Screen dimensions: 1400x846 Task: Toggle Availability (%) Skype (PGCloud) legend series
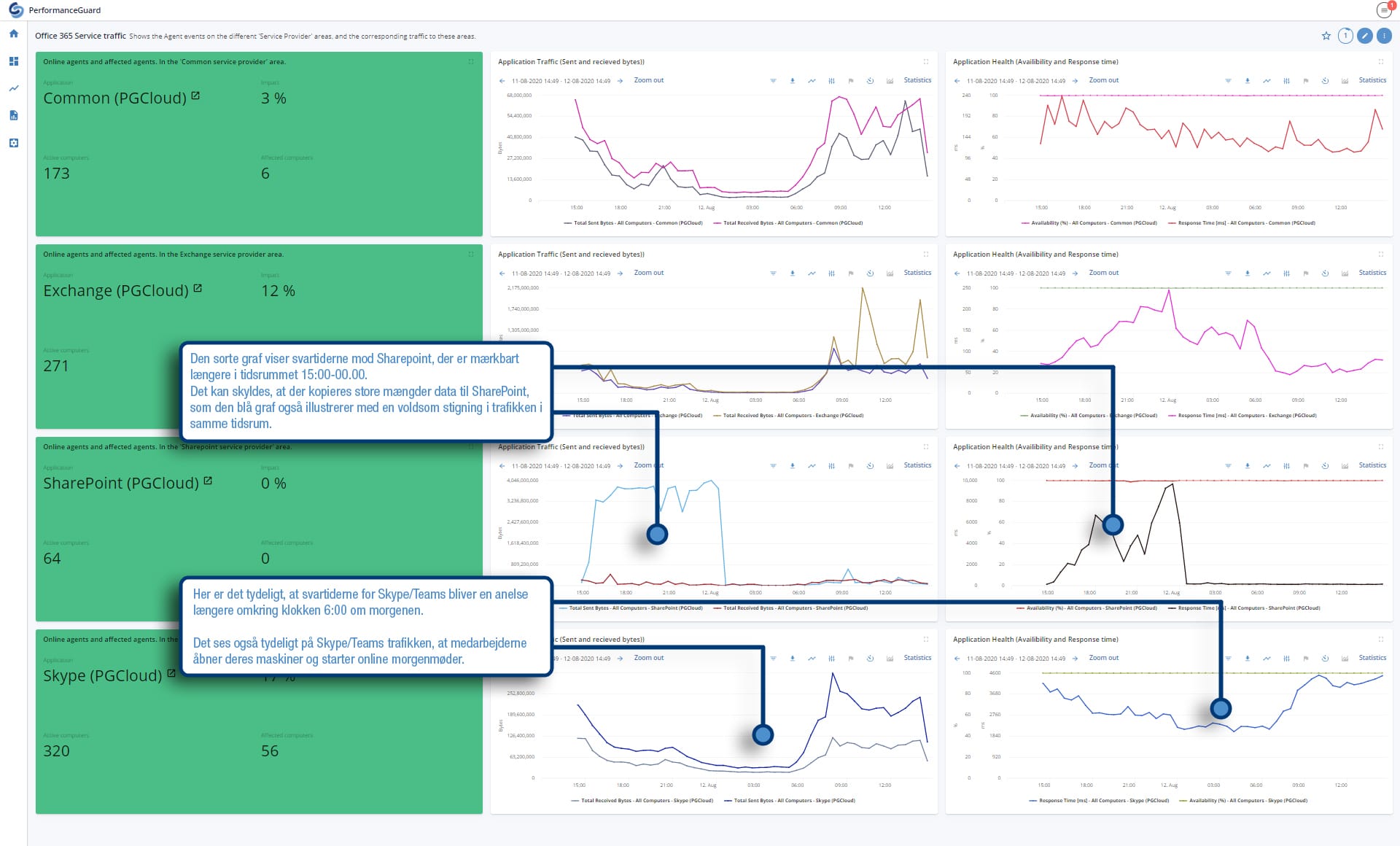click(1243, 801)
